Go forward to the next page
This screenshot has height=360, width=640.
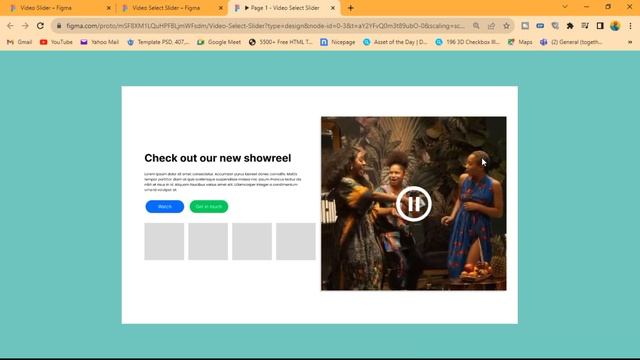pyautogui.click(x=25, y=26)
